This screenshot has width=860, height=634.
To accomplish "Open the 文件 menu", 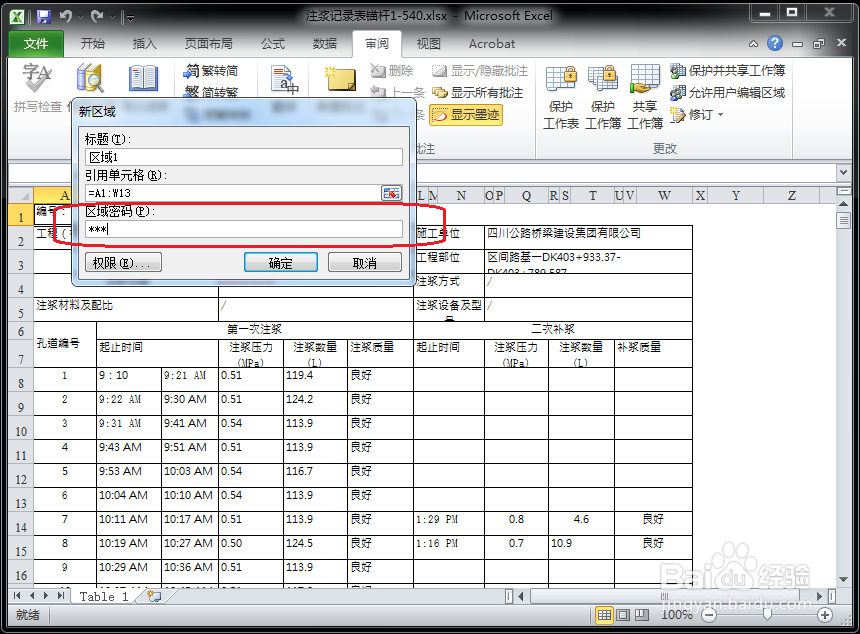I will [36, 43].
